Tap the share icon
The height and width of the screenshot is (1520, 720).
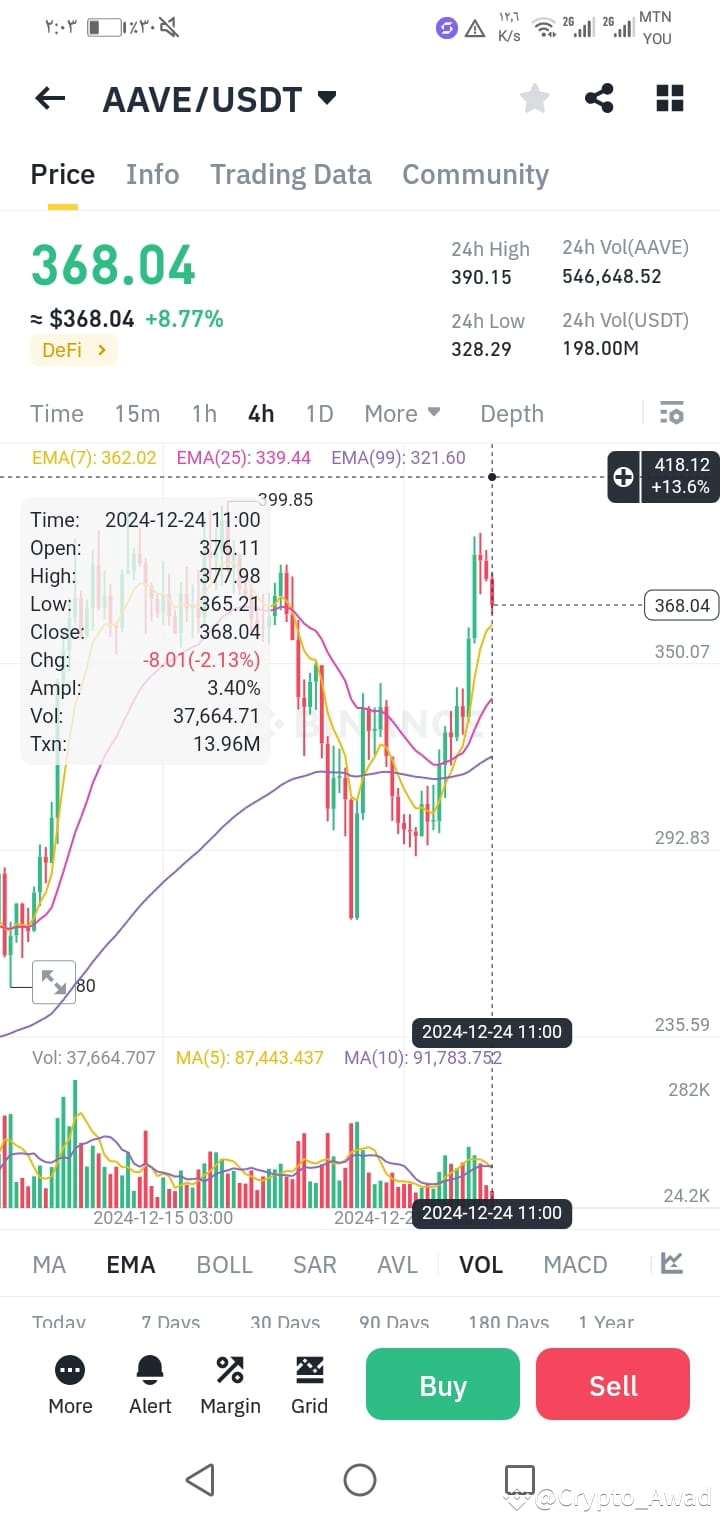tap(599, 98)
